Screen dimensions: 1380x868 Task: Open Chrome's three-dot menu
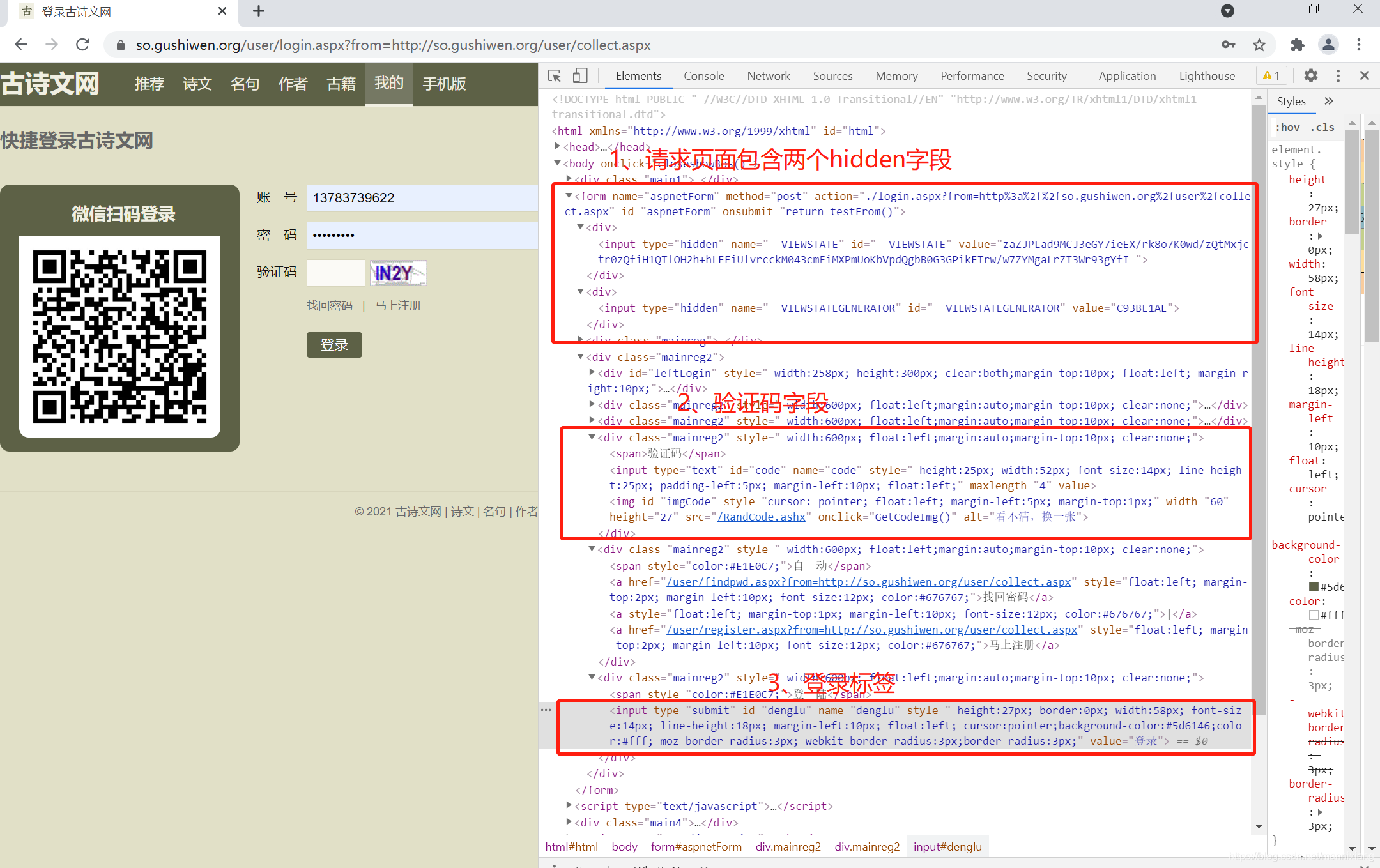pyautogui.click(x=1359, y=45)
